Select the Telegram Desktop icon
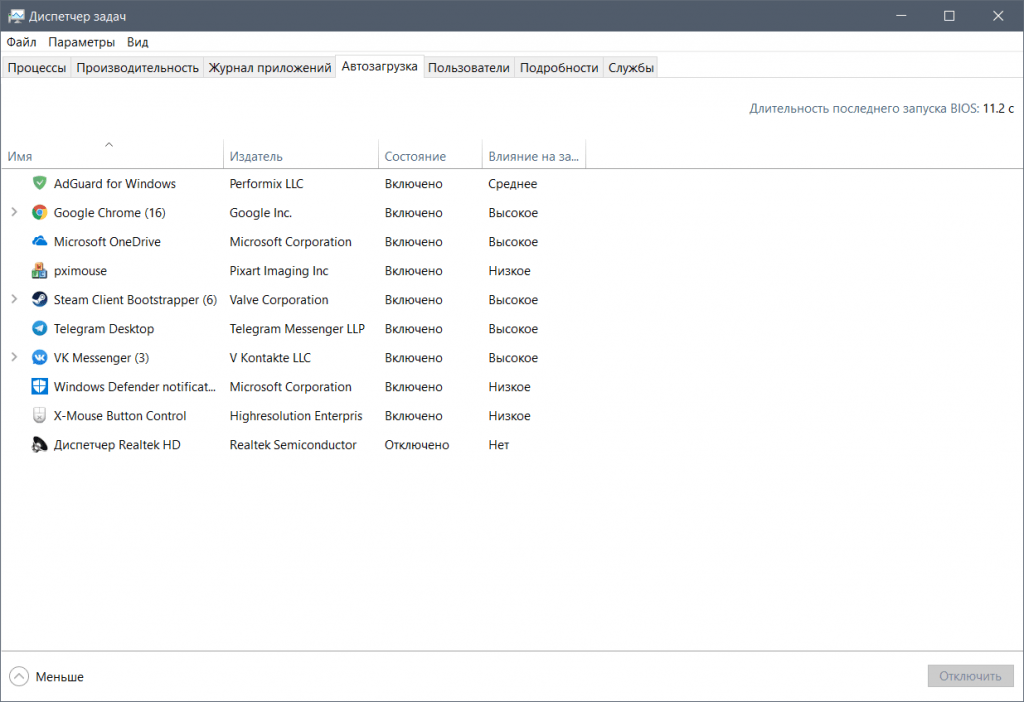Screen dimensions: 1024x702 coord(40,329)
